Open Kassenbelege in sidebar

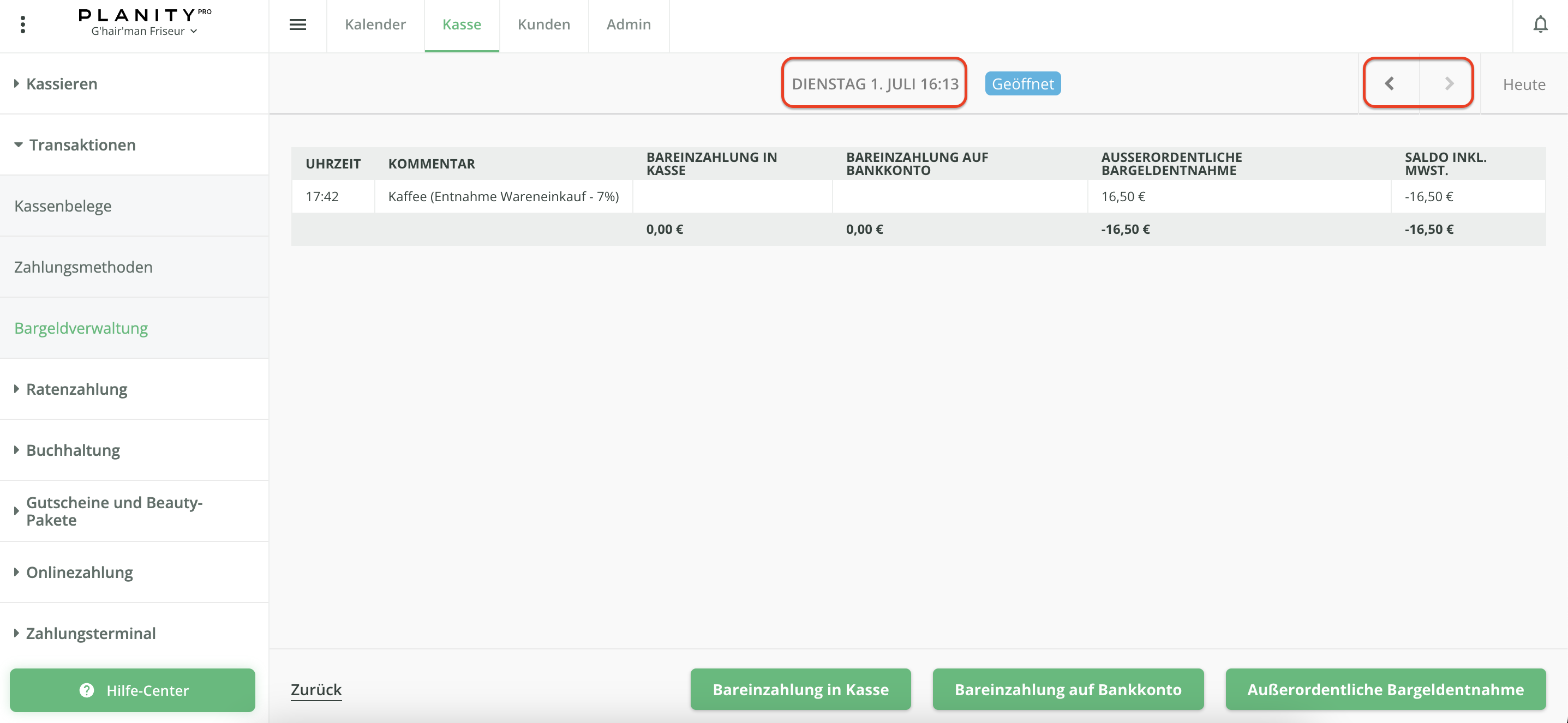pyautogui.click(x=63, y=206)
